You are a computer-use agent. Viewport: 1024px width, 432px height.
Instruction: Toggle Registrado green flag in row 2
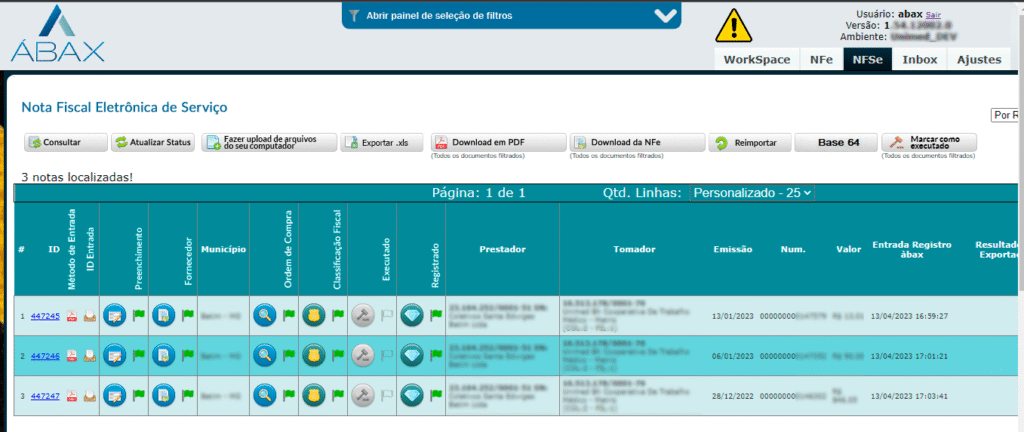[436, 355]
